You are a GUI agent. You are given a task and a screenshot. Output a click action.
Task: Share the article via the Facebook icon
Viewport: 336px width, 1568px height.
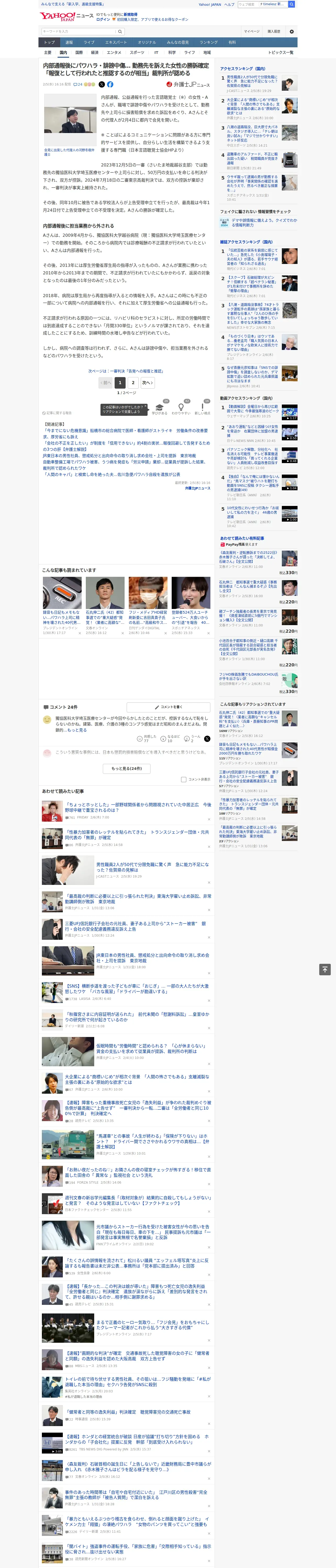click(x=110, y=85)
